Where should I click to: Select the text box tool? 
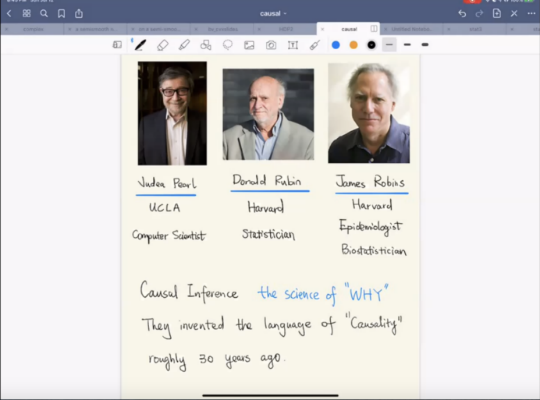coord(293,45)
